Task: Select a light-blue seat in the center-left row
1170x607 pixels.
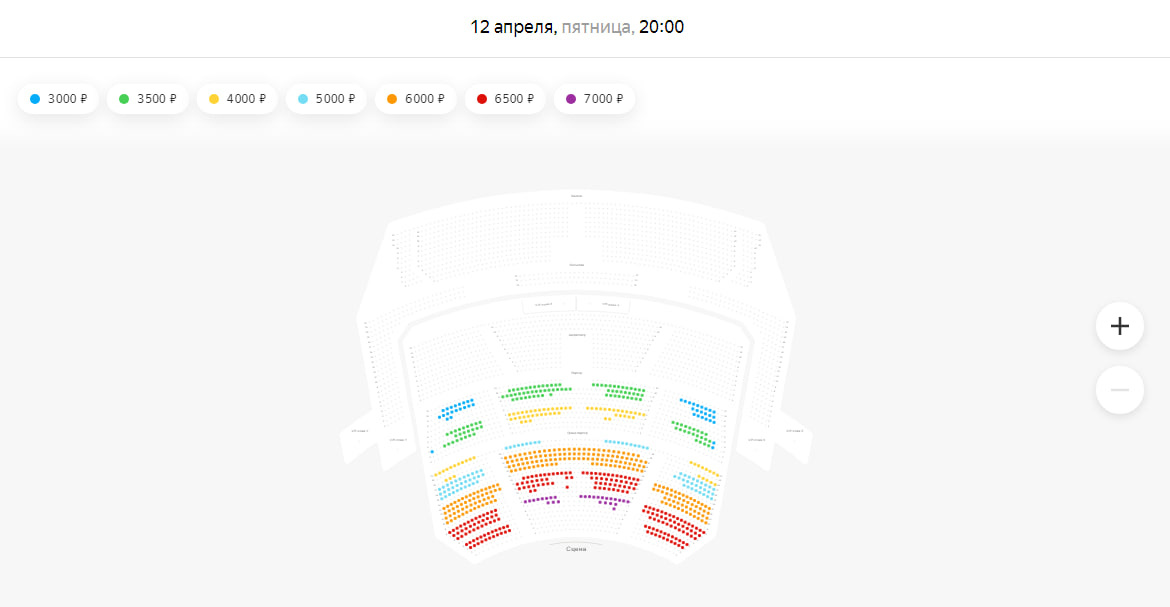Action: coord(523,444)
